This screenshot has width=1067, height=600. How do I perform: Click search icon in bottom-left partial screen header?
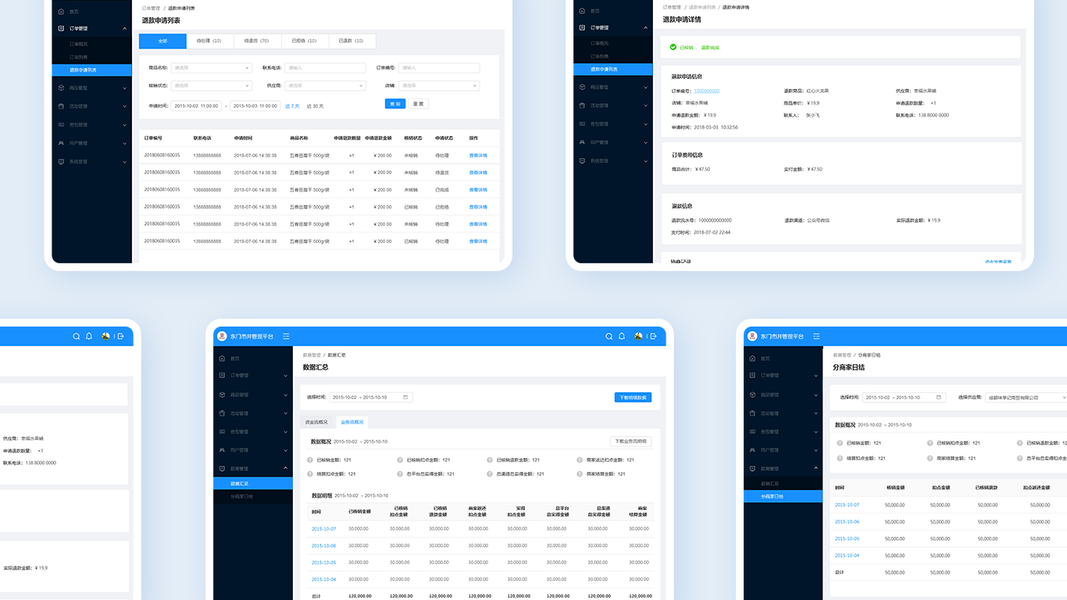(76, 336)
